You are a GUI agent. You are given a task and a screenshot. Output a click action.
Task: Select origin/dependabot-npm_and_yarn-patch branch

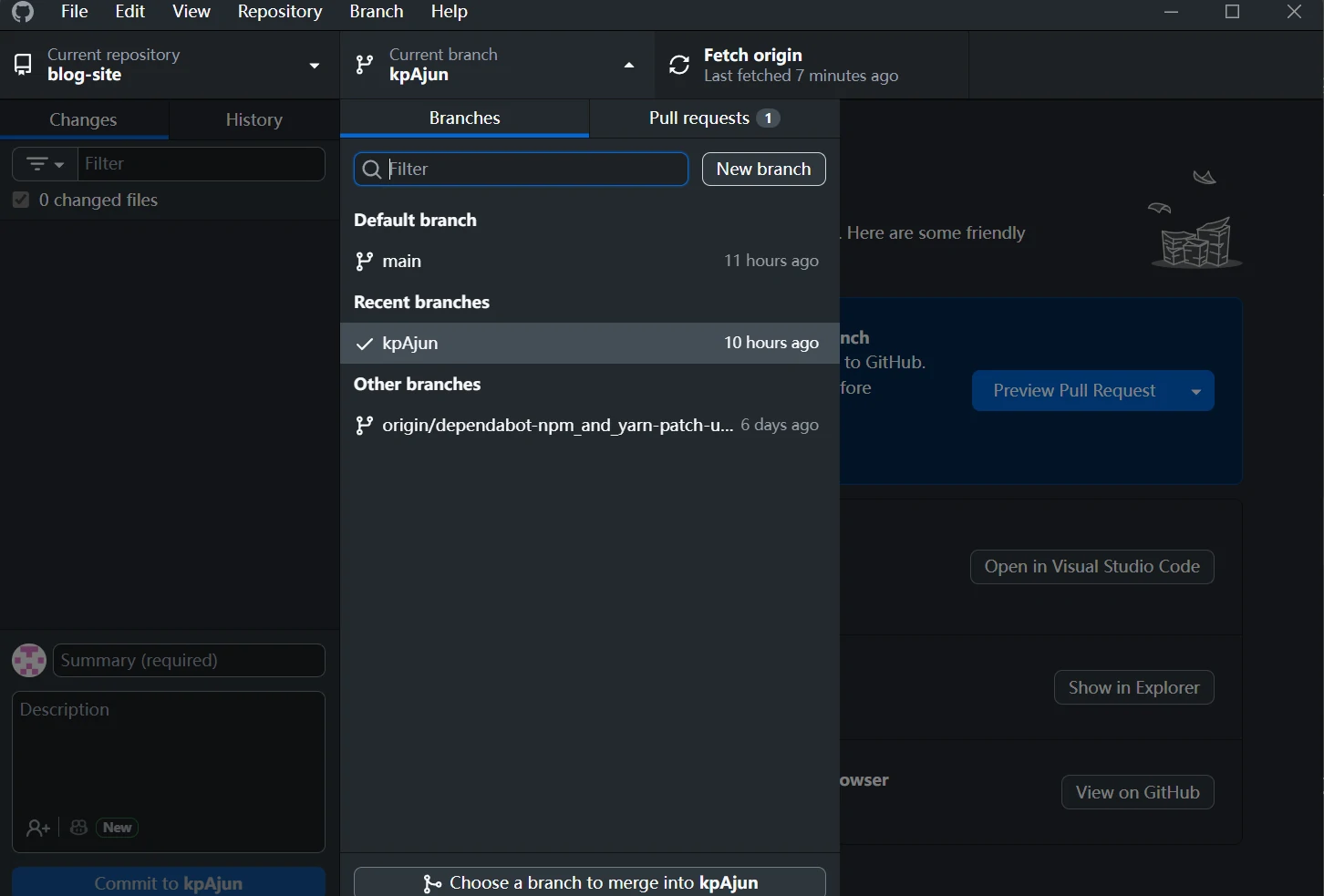[x=590, y=426]
